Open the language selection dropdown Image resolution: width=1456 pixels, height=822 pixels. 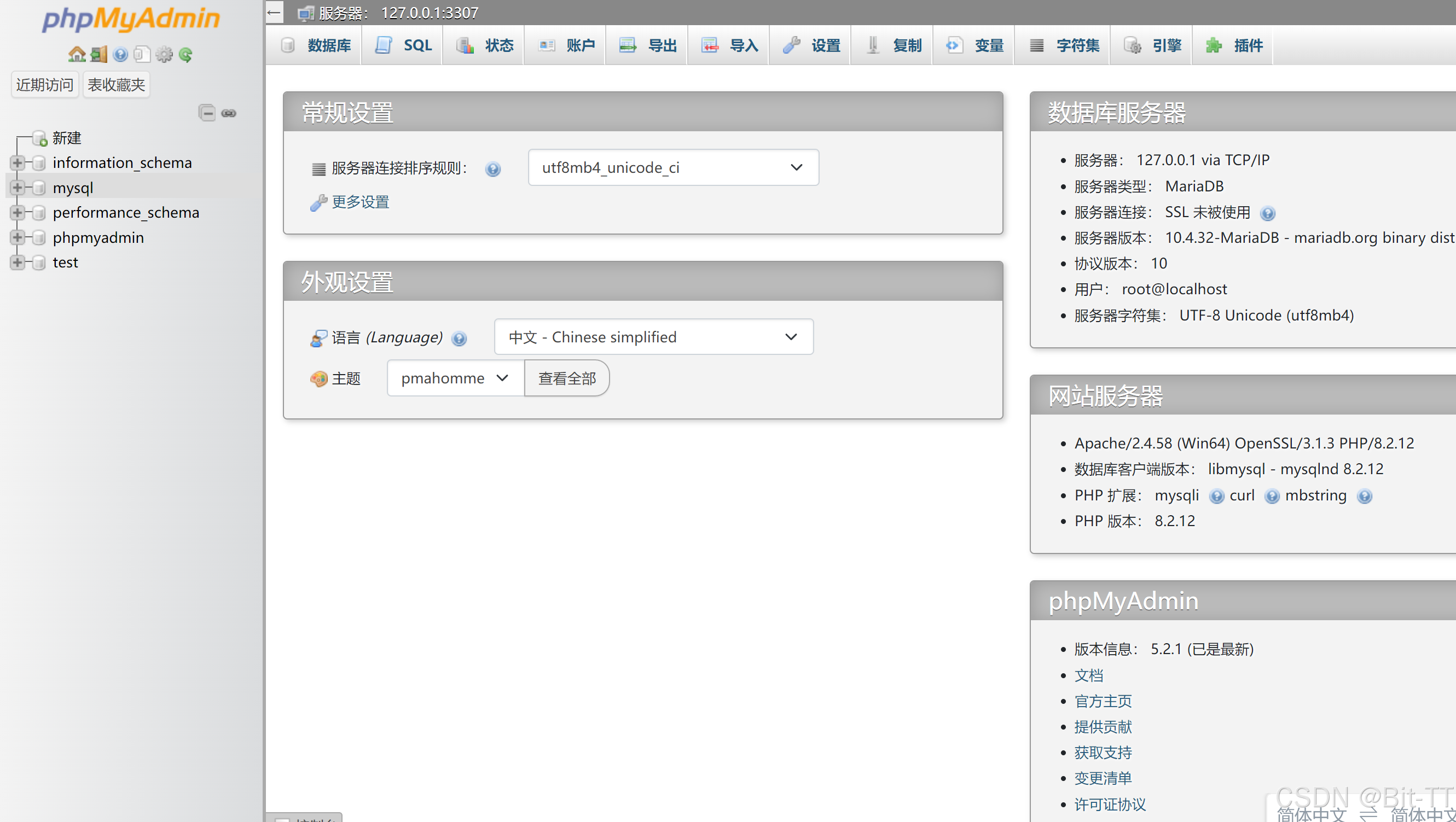[x=653, y=337]
